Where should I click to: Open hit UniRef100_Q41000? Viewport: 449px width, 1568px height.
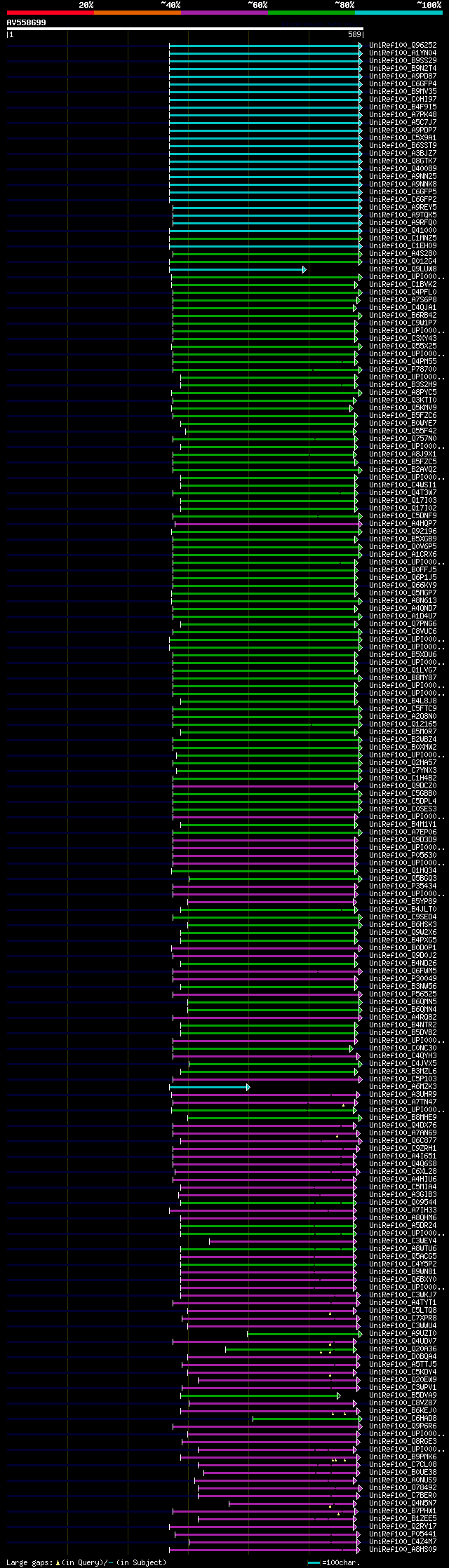pyautogui.click(x=403, y=231)
